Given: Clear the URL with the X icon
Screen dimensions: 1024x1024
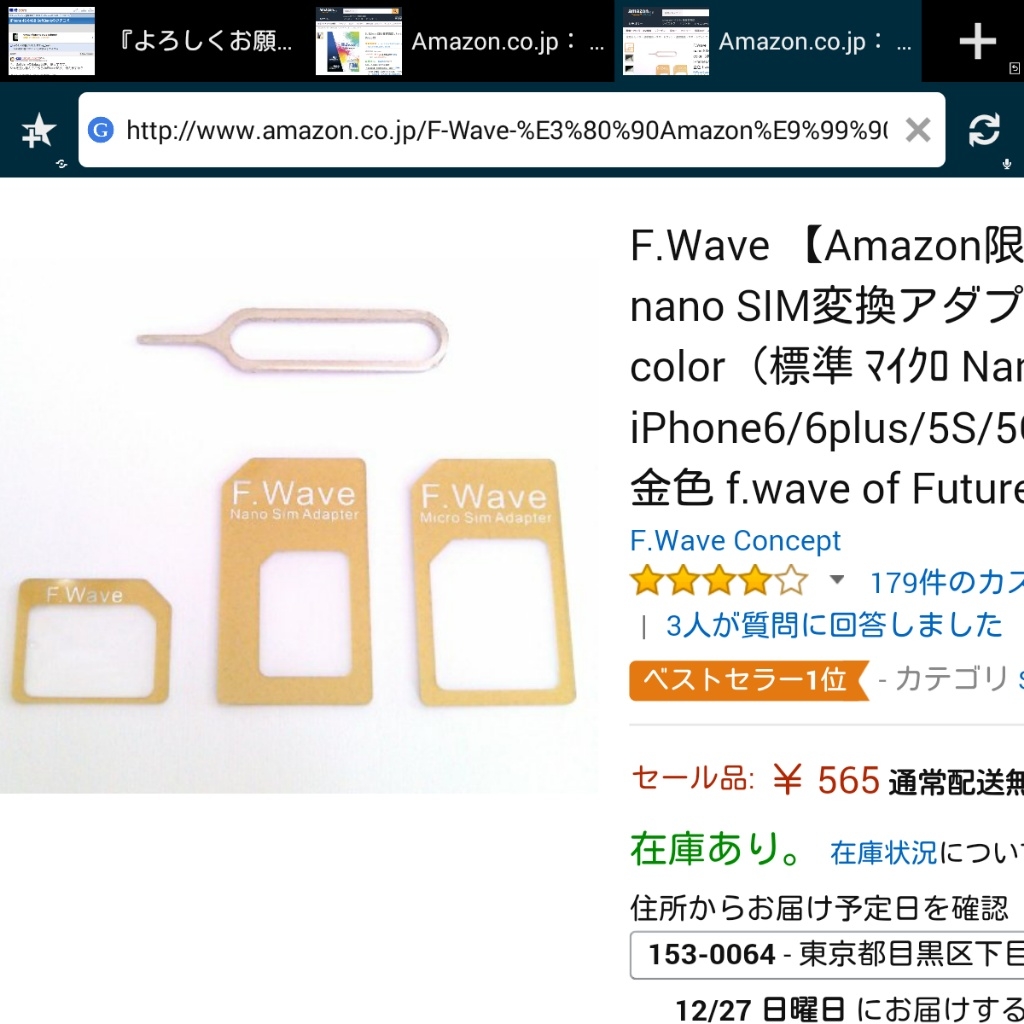Looking at the screenshot, I should point(918,131).
